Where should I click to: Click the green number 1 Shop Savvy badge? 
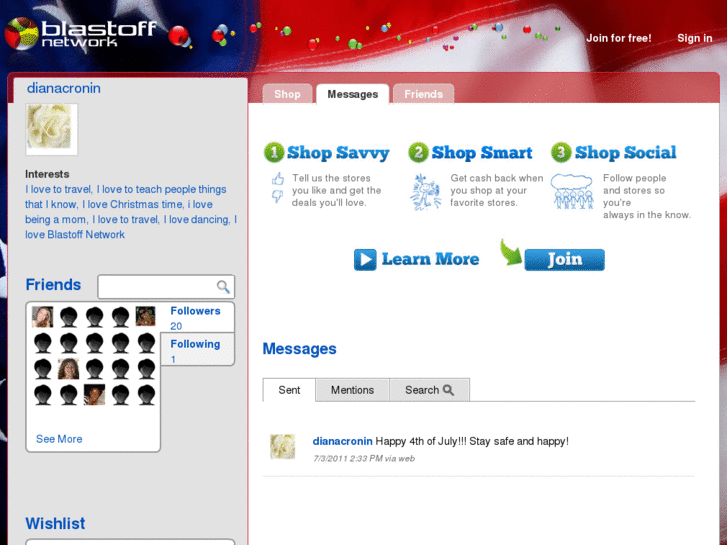(274, 153)
